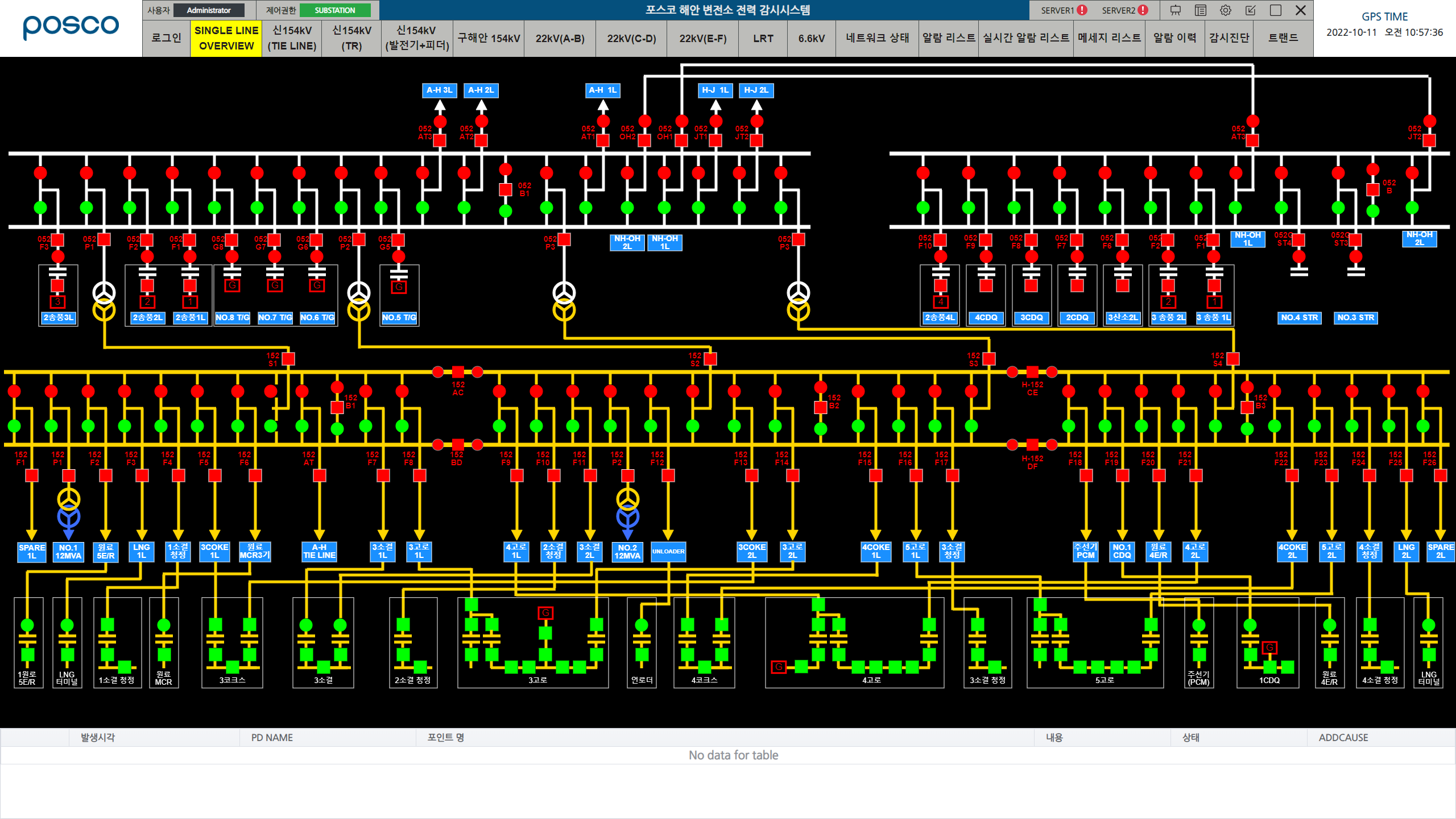Click the generator G icon inside the 3고로 section
The height and width of the screenshot is (819, 1456).
pyautogui.click(x=545, y=613)
